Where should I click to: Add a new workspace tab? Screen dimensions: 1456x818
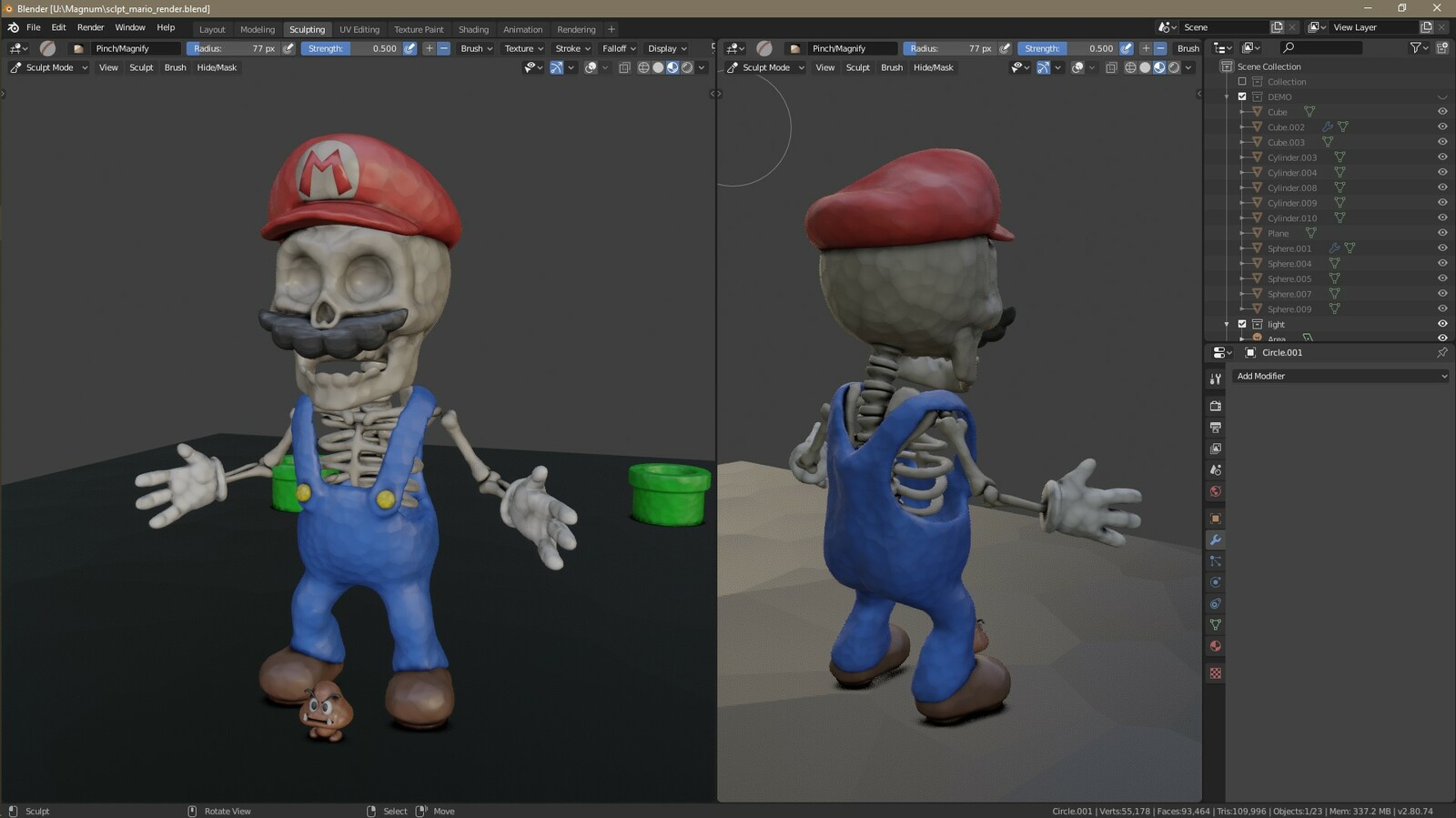point(612,29)
